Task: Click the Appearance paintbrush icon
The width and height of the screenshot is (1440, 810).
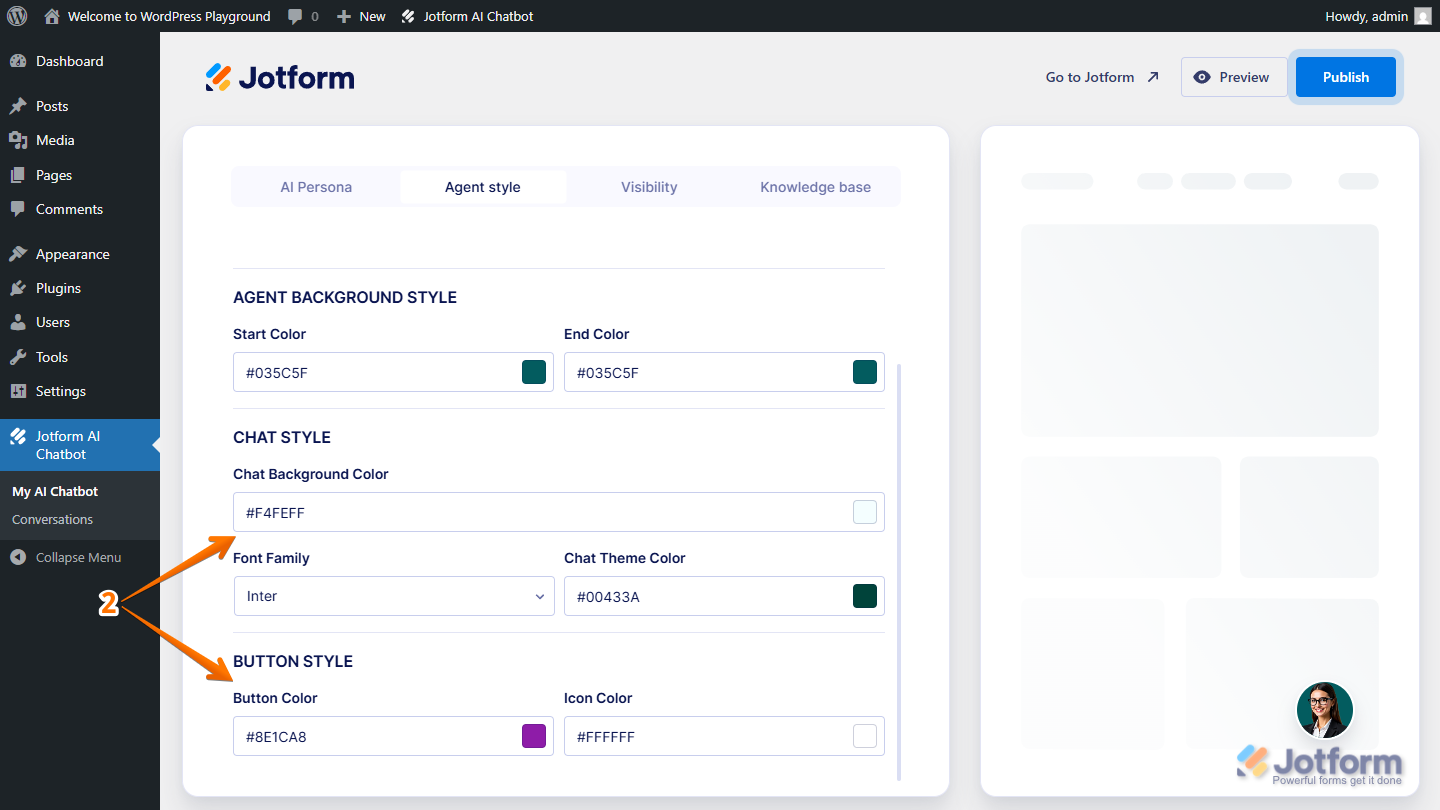Action: click(x=18, y=254)
